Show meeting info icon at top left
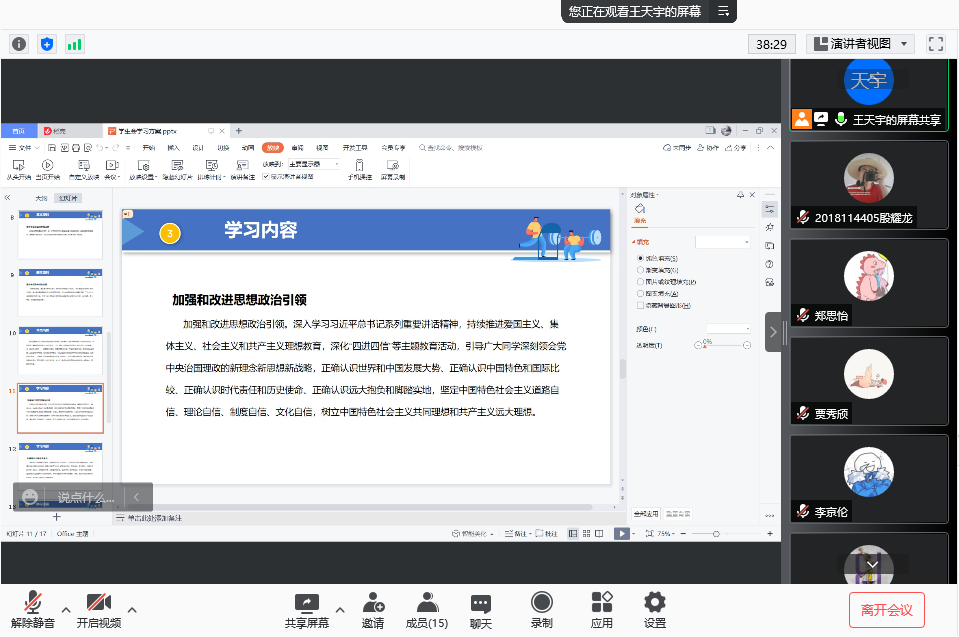Screen dimensions: 959x637 pyautogui.click(x=19, y=44)
